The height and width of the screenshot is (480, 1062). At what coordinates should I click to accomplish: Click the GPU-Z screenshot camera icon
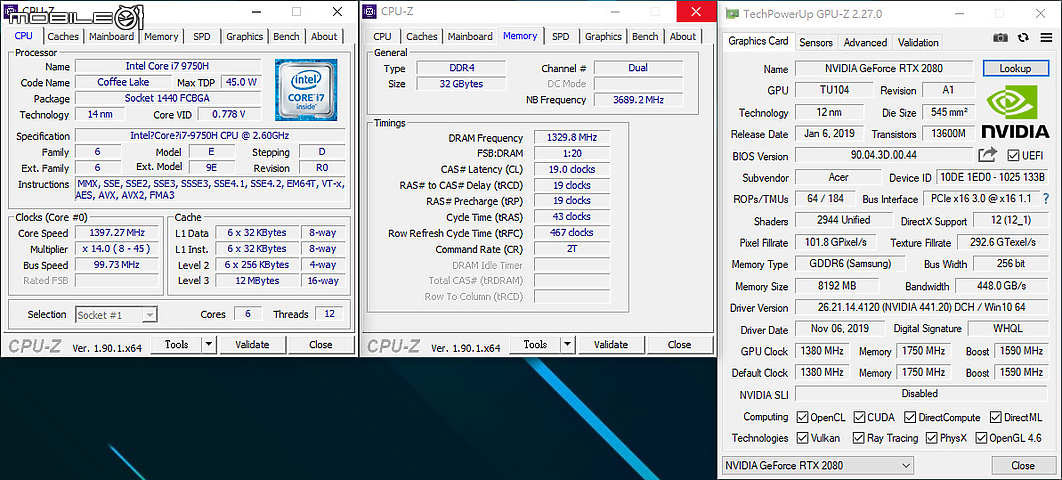point(1000,38)
